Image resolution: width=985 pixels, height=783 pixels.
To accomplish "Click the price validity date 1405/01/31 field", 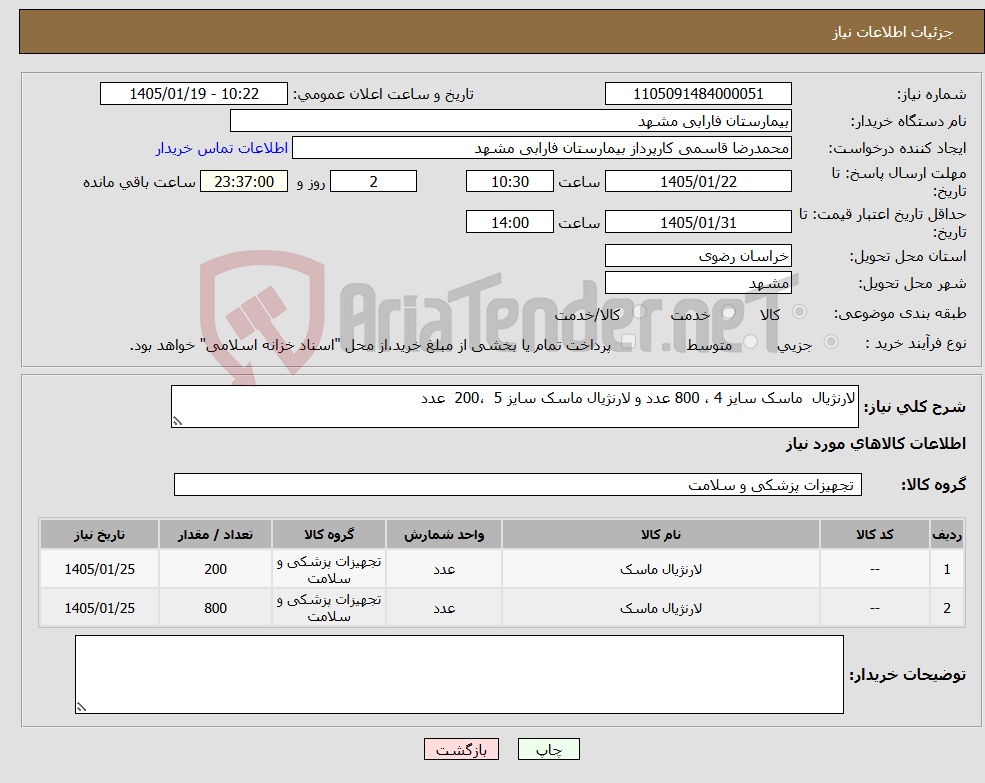I will click(x=698, y=222).
